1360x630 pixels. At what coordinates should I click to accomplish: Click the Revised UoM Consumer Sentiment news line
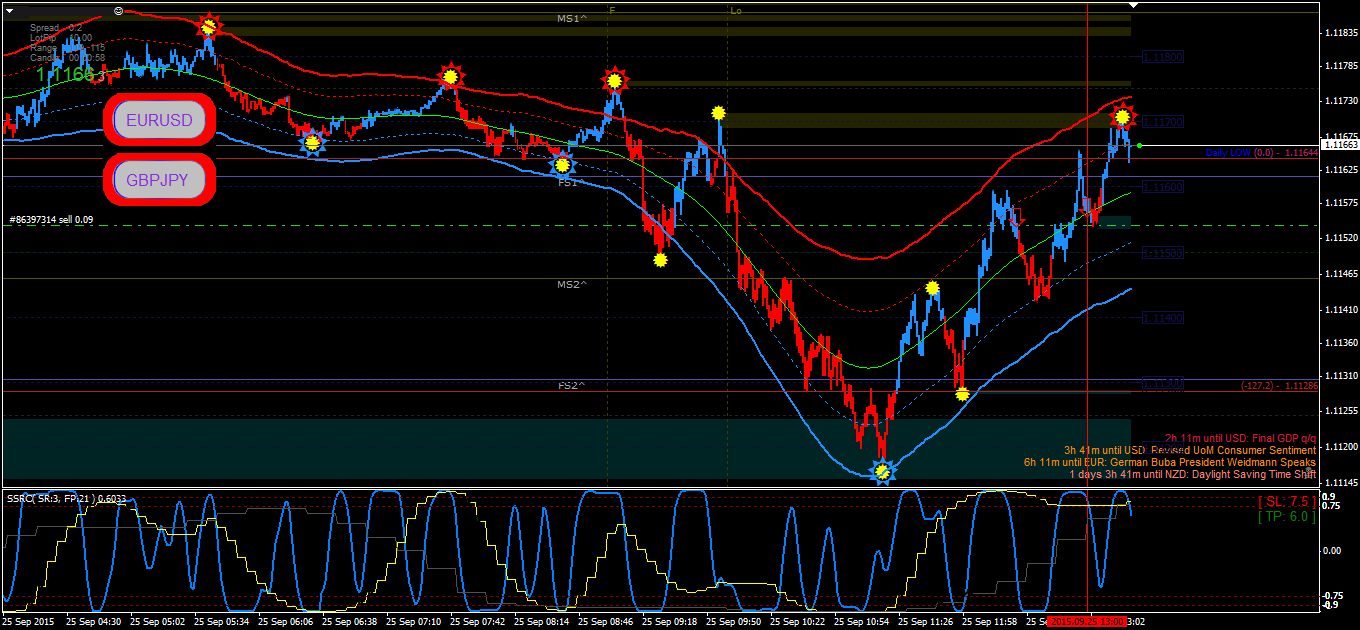(x=1190, y=450)
